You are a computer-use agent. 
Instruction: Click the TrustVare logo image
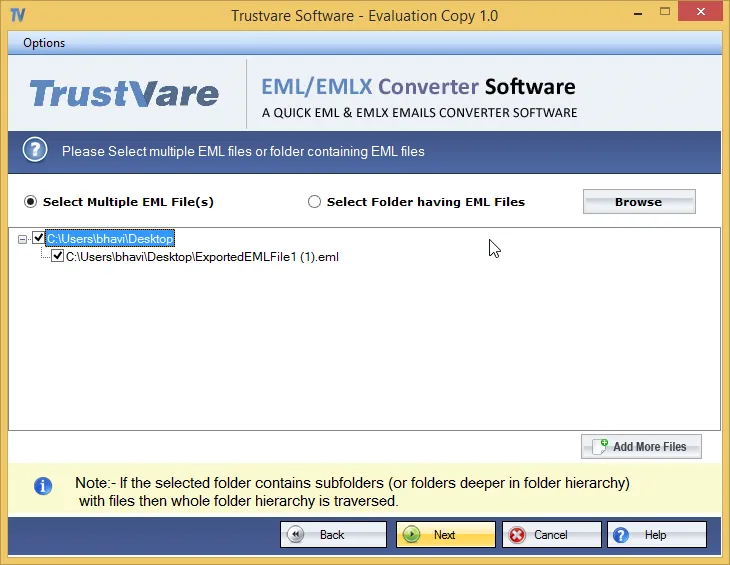(124, 94)
